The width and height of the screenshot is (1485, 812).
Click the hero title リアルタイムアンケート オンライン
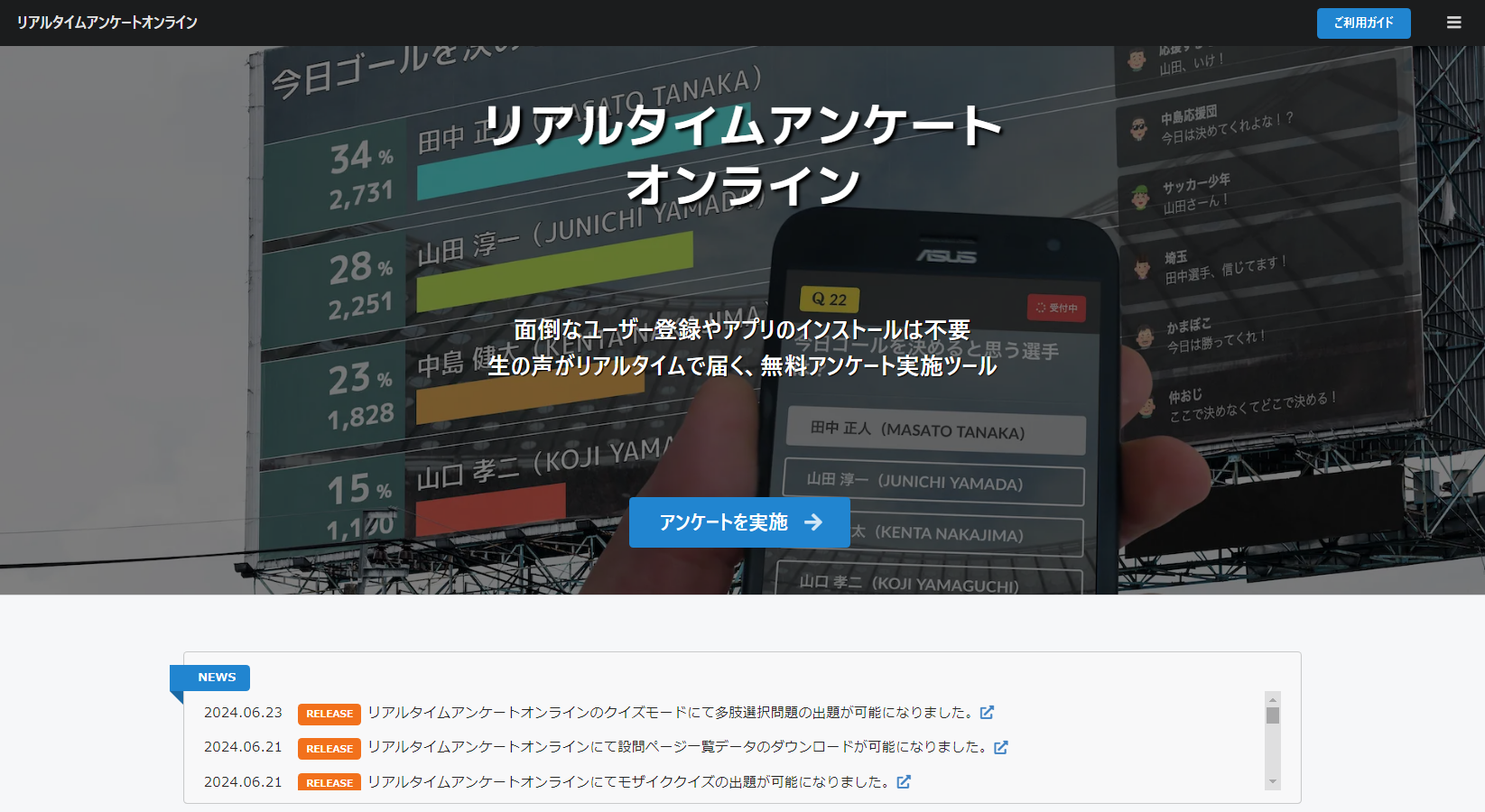(743, 153)
